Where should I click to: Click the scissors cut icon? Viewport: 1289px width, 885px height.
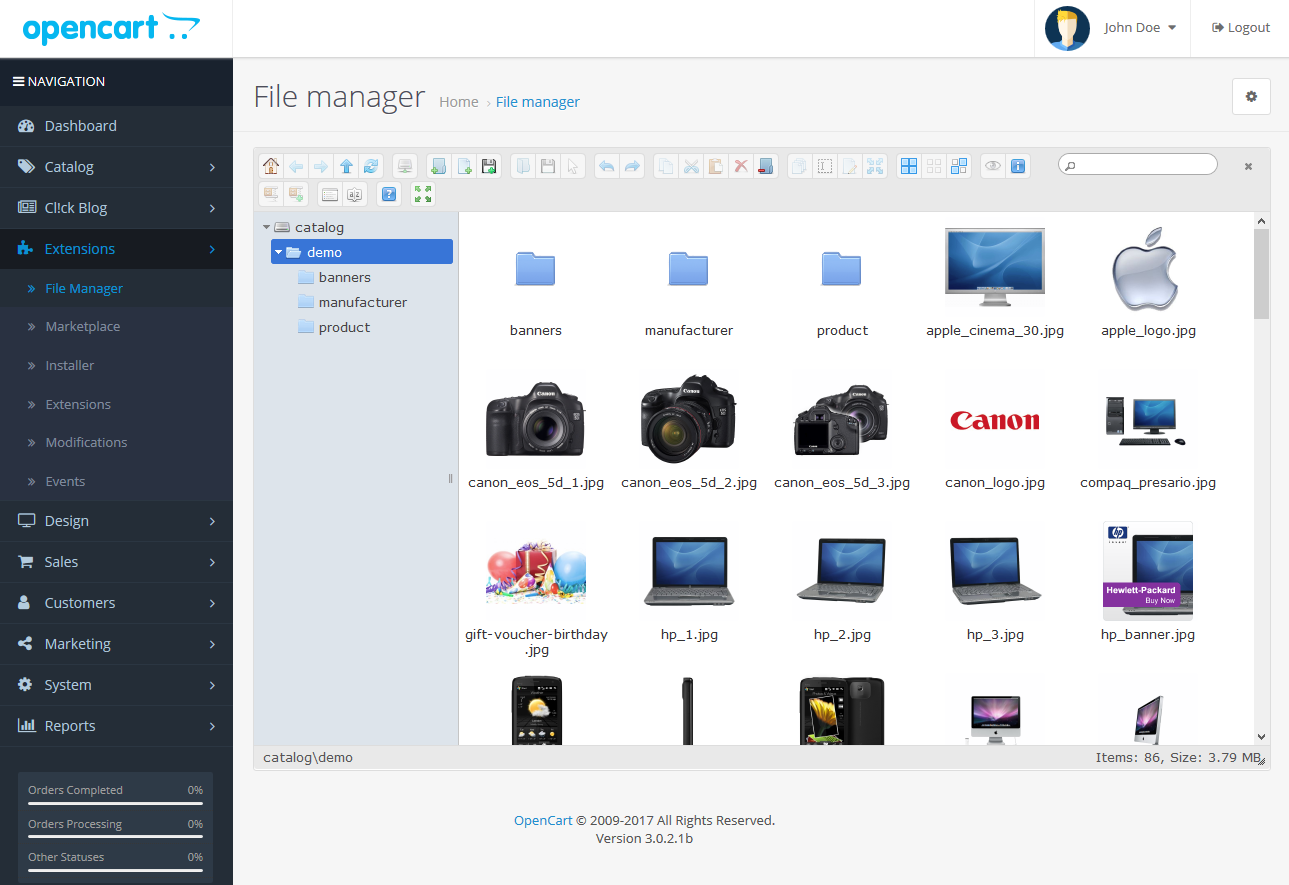click(691, 166)
